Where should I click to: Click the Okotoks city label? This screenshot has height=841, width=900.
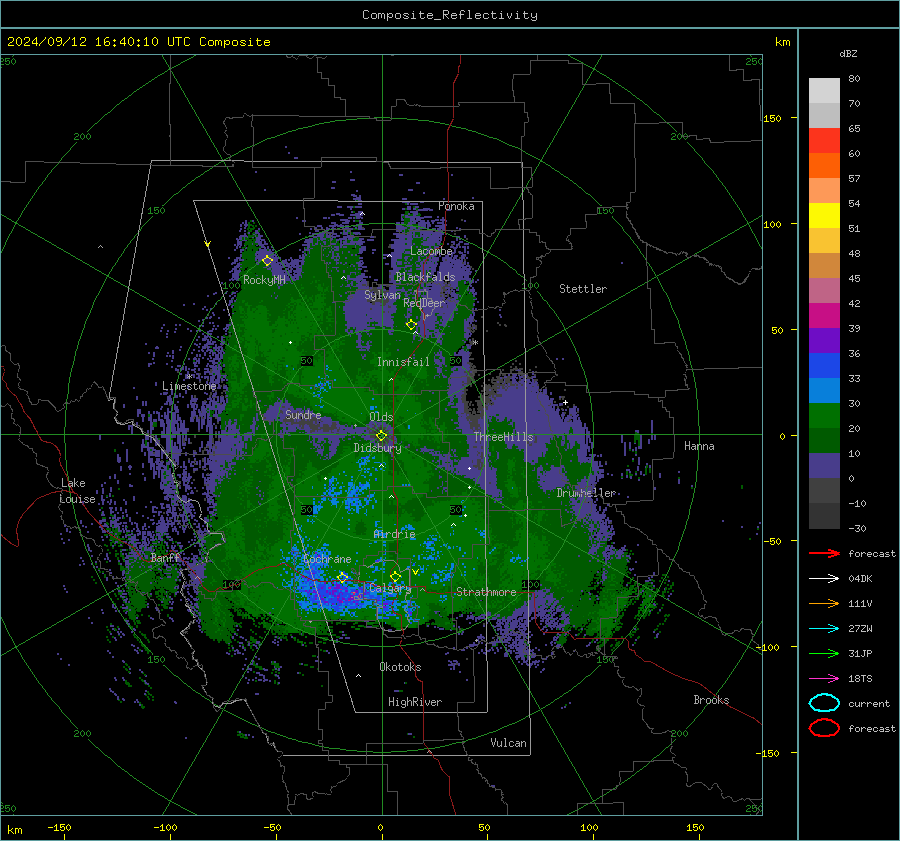(400, 667)
